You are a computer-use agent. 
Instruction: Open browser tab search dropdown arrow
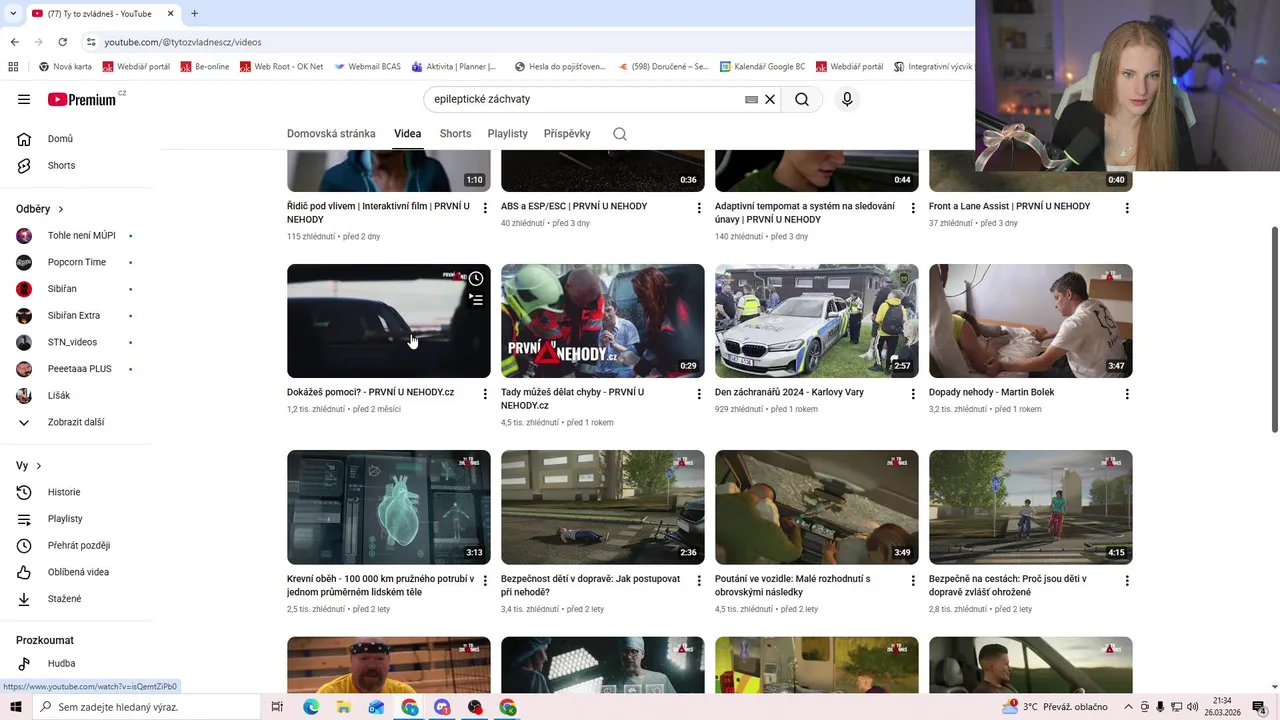coord(12,13)
